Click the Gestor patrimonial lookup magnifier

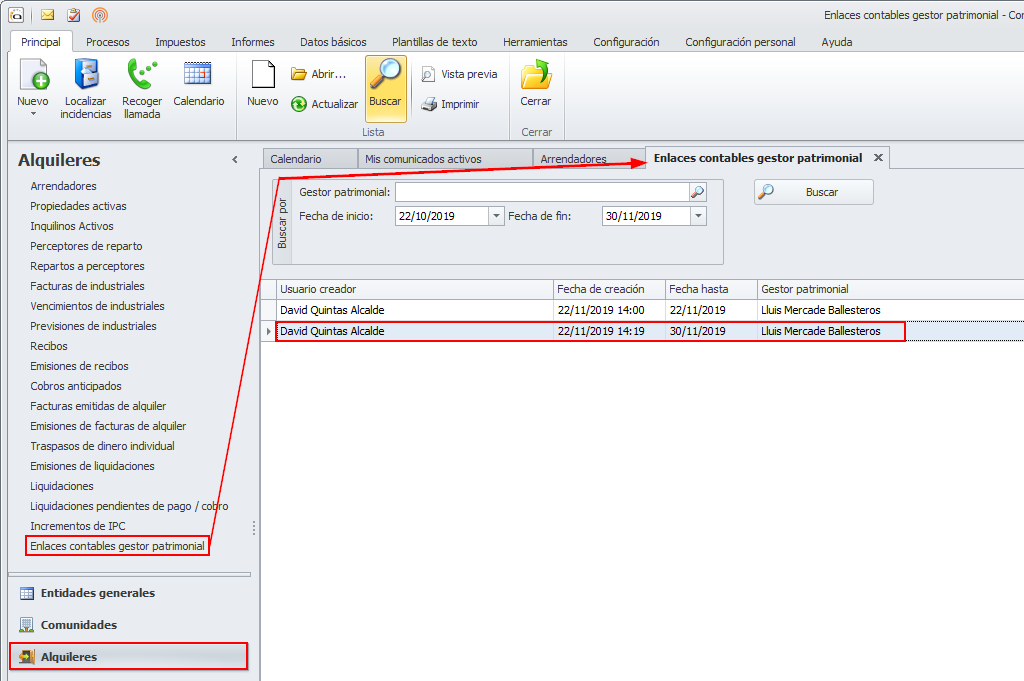tap(697, 192)
